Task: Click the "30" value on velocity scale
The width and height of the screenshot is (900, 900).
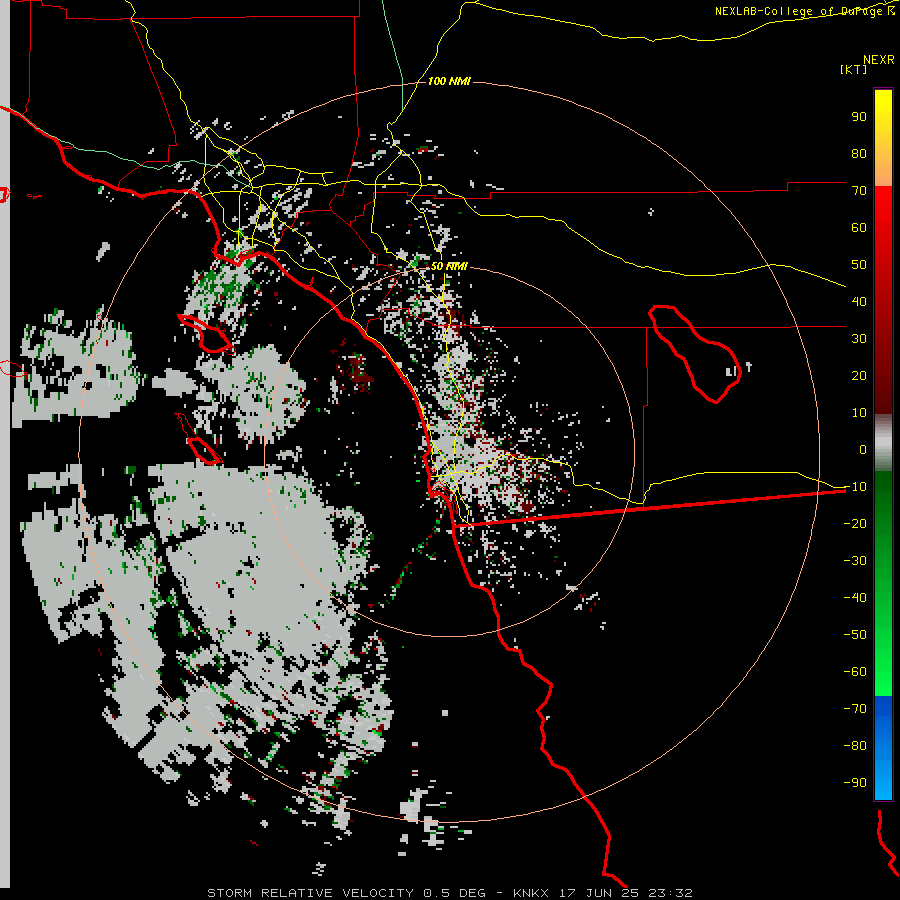Action: pyautogui.click(x=859, y=339)
